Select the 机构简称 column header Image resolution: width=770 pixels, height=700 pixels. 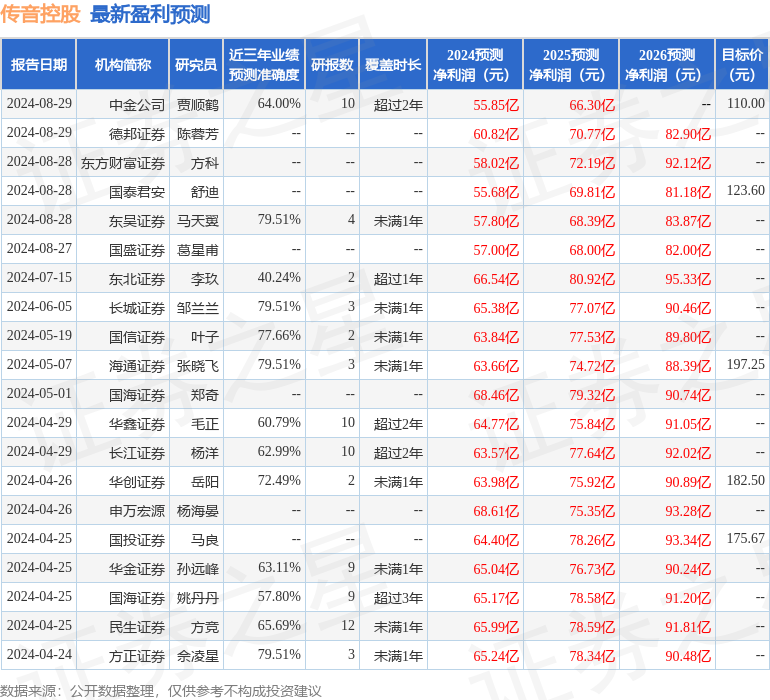(123, 64)
